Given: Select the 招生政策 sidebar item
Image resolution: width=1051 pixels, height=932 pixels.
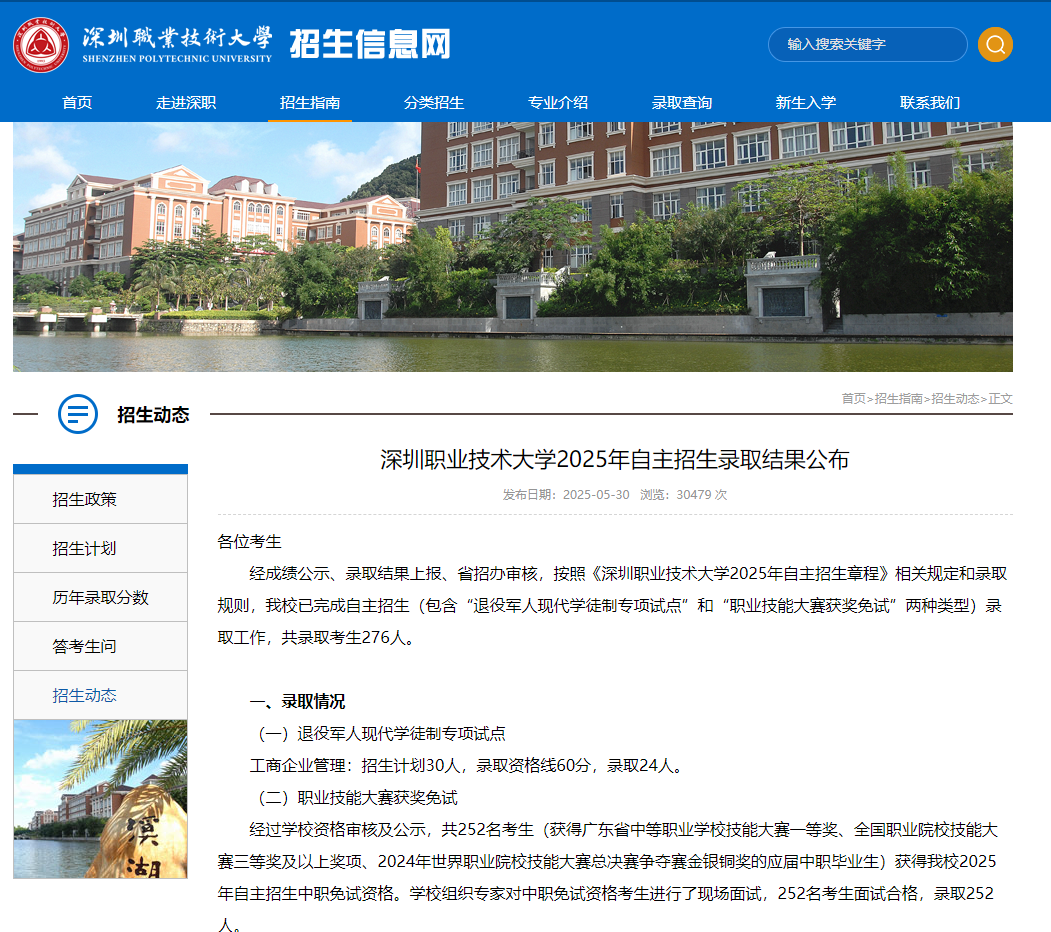Looking at the screenshot, I should [x=100, y=500].
